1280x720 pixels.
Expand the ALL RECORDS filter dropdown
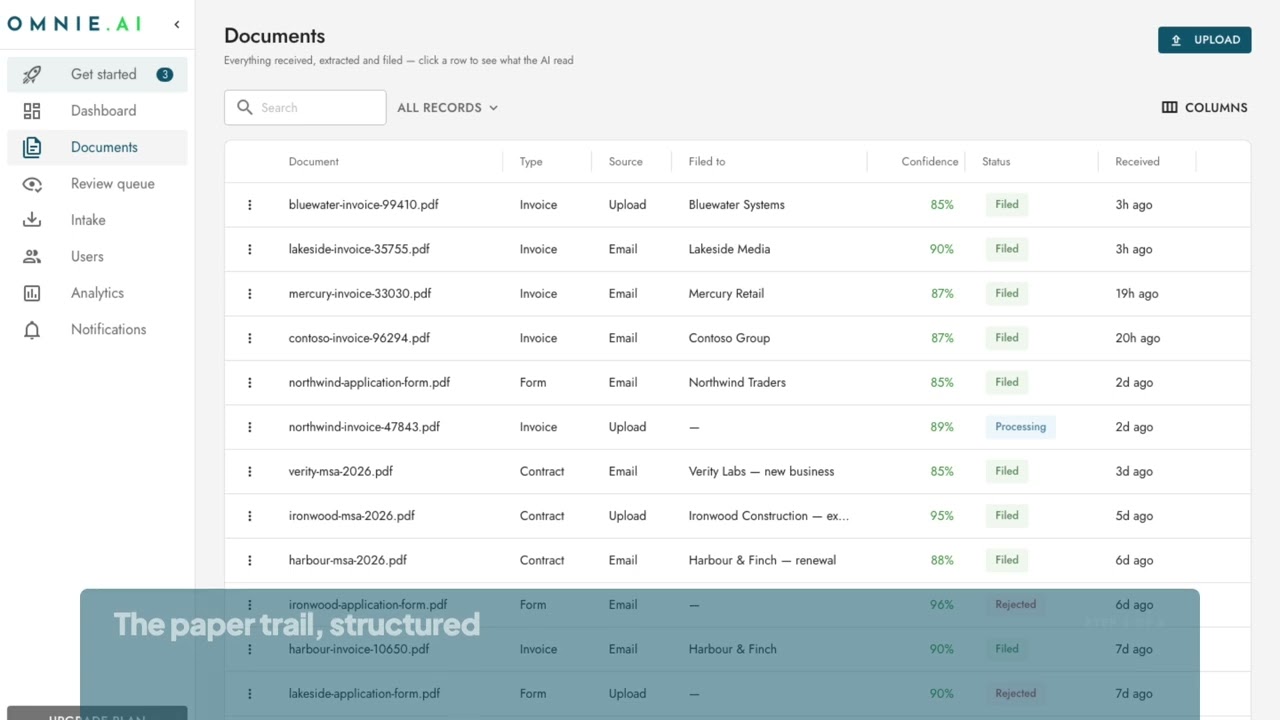click(x=447, y=108)
